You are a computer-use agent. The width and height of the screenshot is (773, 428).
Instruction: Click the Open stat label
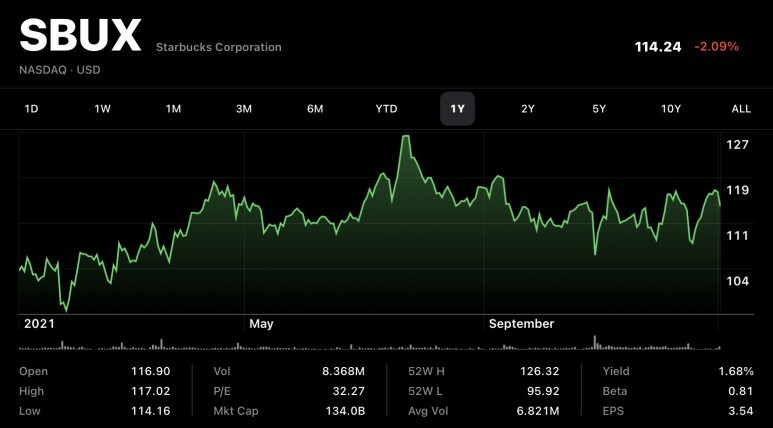pos(34,371)
